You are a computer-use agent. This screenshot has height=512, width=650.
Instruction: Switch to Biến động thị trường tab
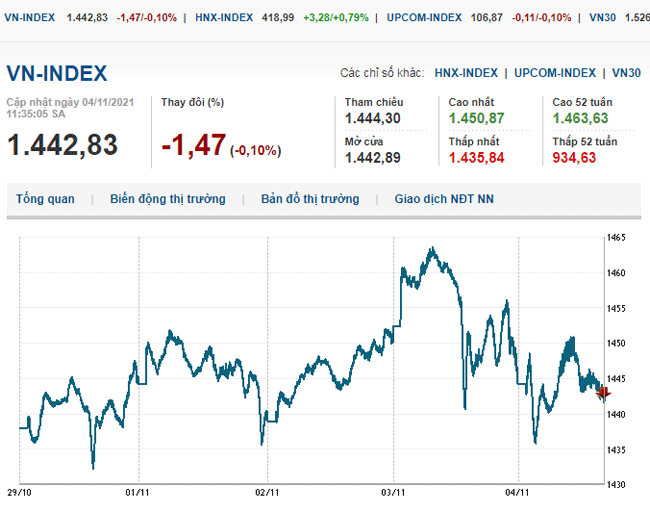(x=168, y=199)
